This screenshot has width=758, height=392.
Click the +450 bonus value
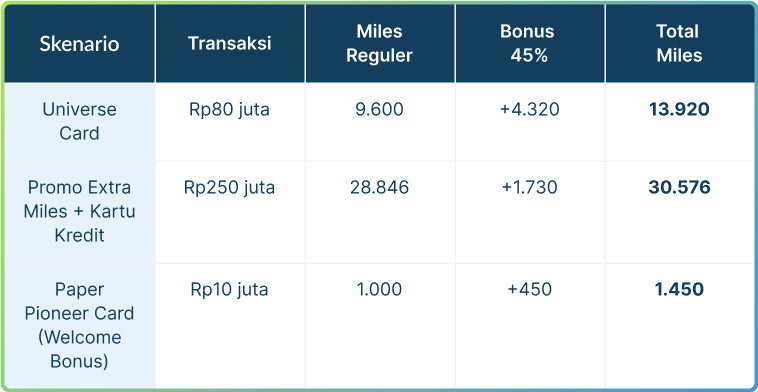coord(529,289)
